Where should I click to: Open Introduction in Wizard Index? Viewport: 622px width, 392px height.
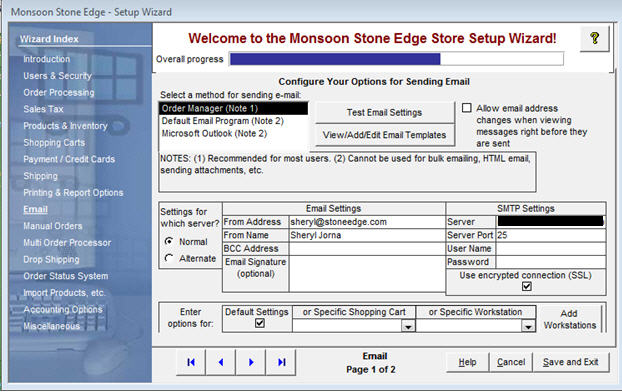pos(46,59)
